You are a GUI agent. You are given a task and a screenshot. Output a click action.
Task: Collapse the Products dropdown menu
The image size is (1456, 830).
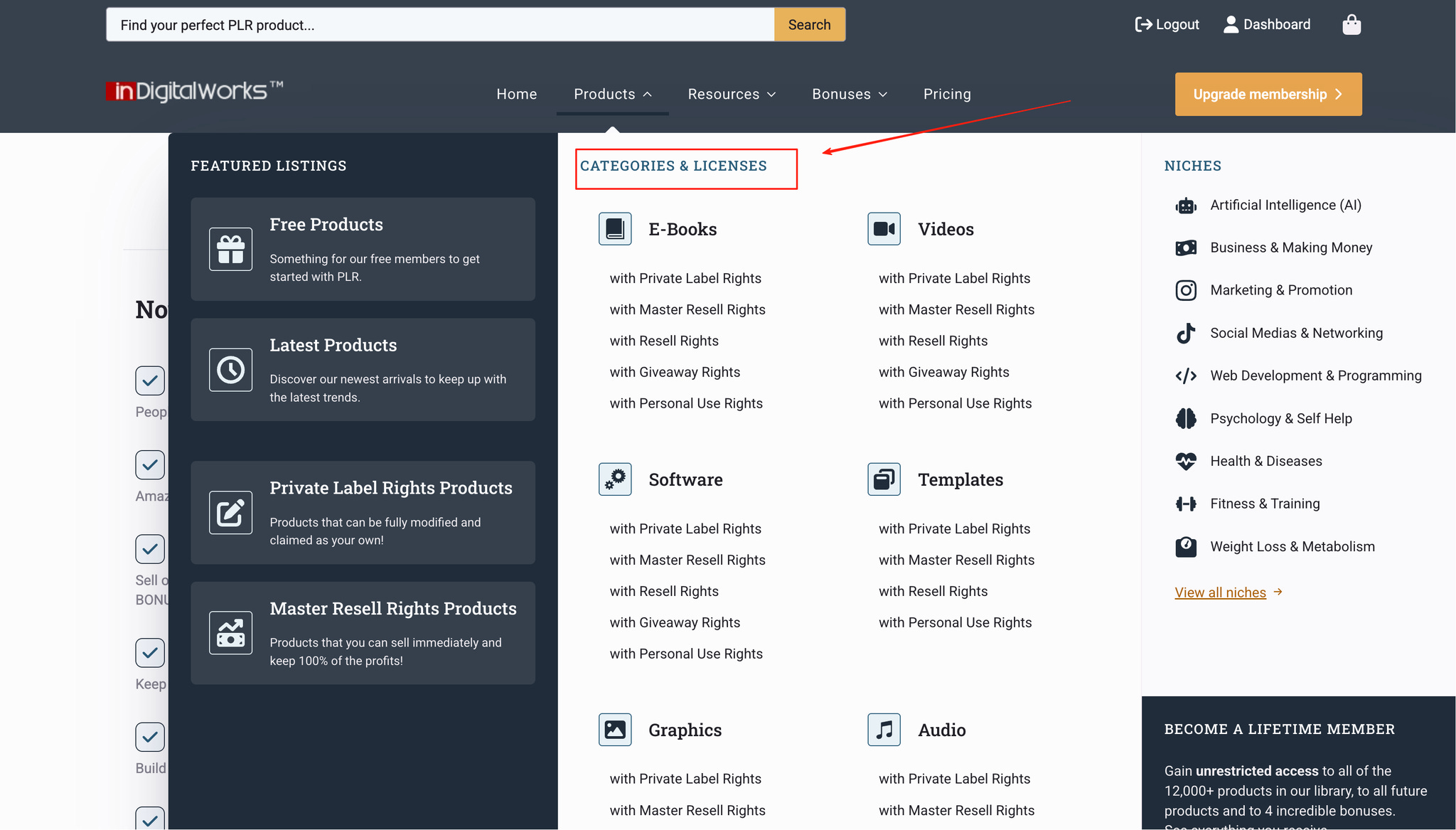coord(612,95)
